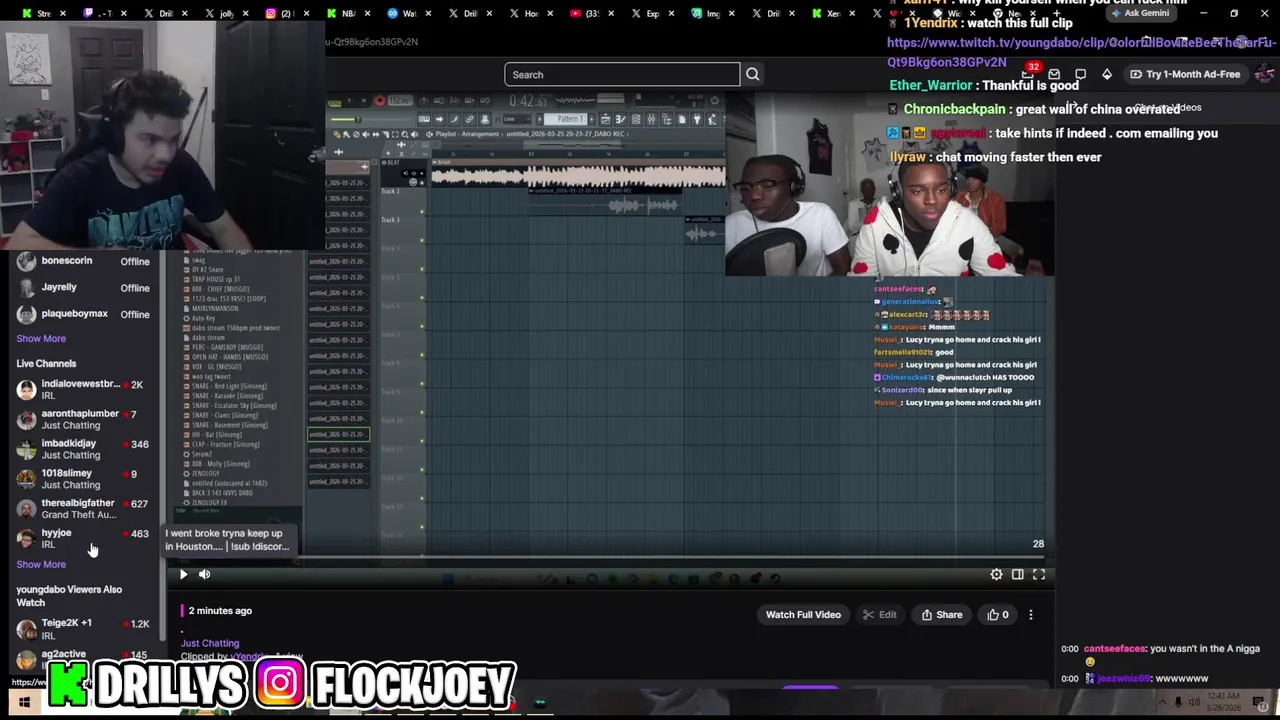The width and height of the screenshot is (1280, 720).
Task: Open indialovewestbr live channel
Action: (x=83, y=389)
